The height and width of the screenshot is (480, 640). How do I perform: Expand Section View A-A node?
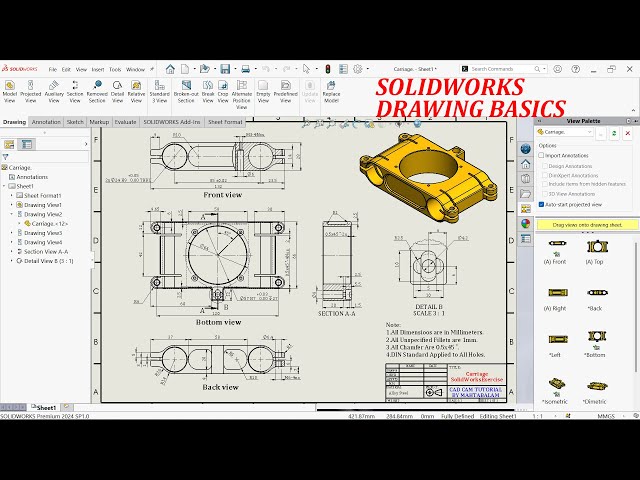[12, 252]
